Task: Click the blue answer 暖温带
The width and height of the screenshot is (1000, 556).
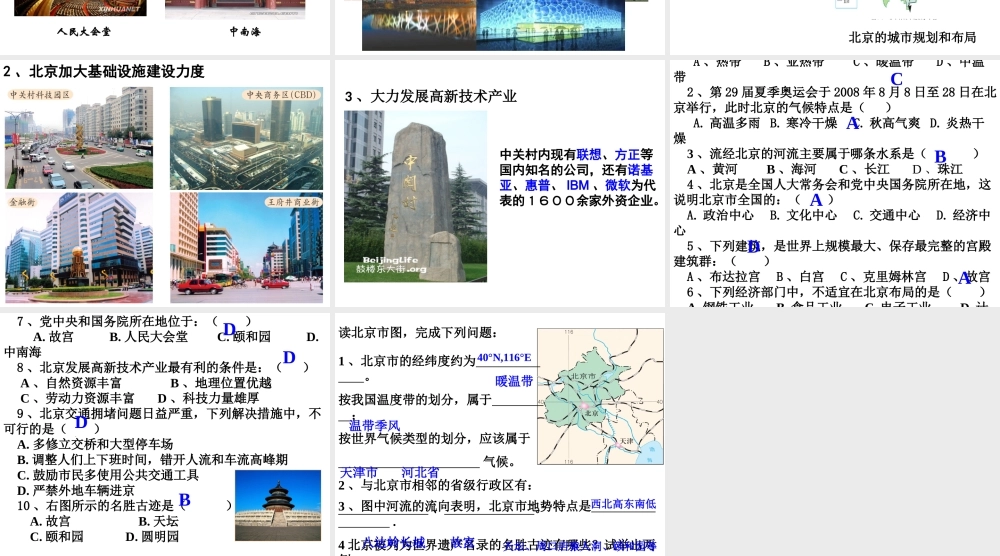Action: coord(514,381)
